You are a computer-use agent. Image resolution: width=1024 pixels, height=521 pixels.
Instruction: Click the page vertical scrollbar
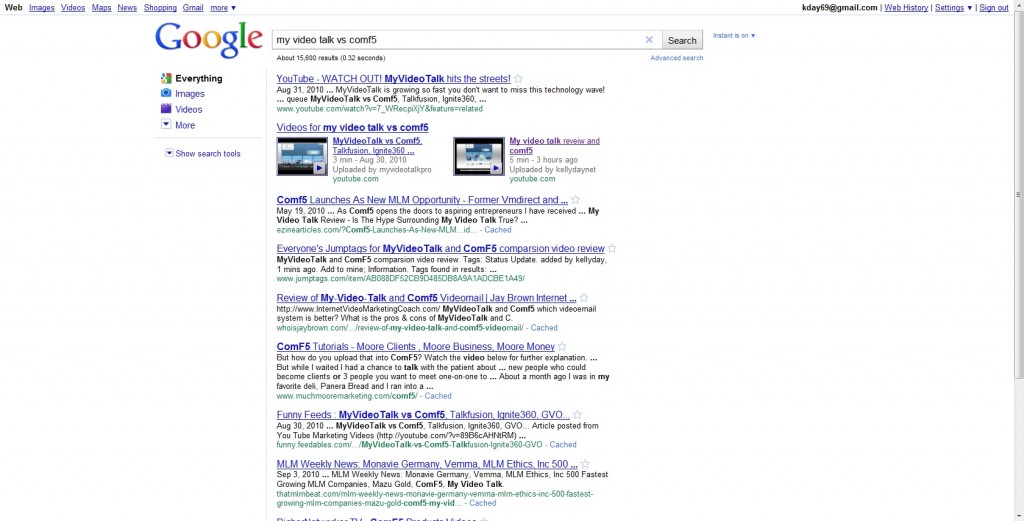tap(1018, 196)
